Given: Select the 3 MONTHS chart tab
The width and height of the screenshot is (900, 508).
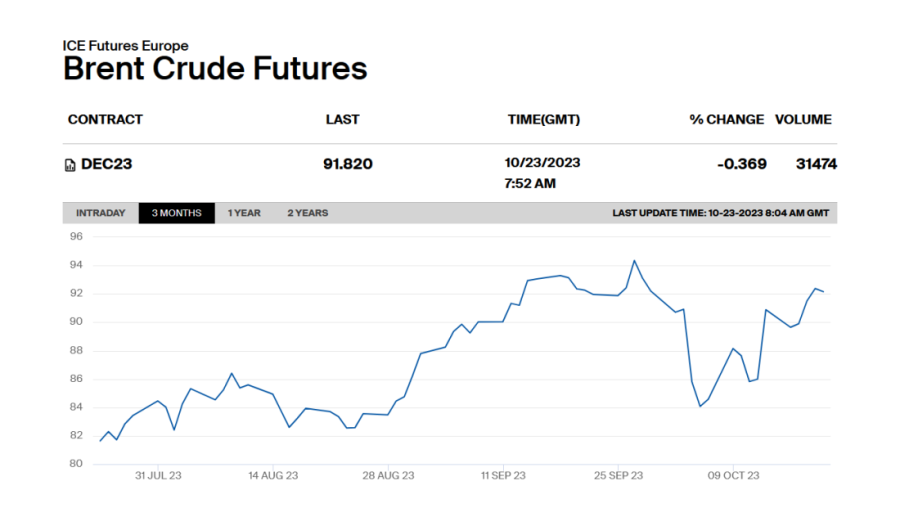Looking at the screenshot, I should (x=176, y=213).
